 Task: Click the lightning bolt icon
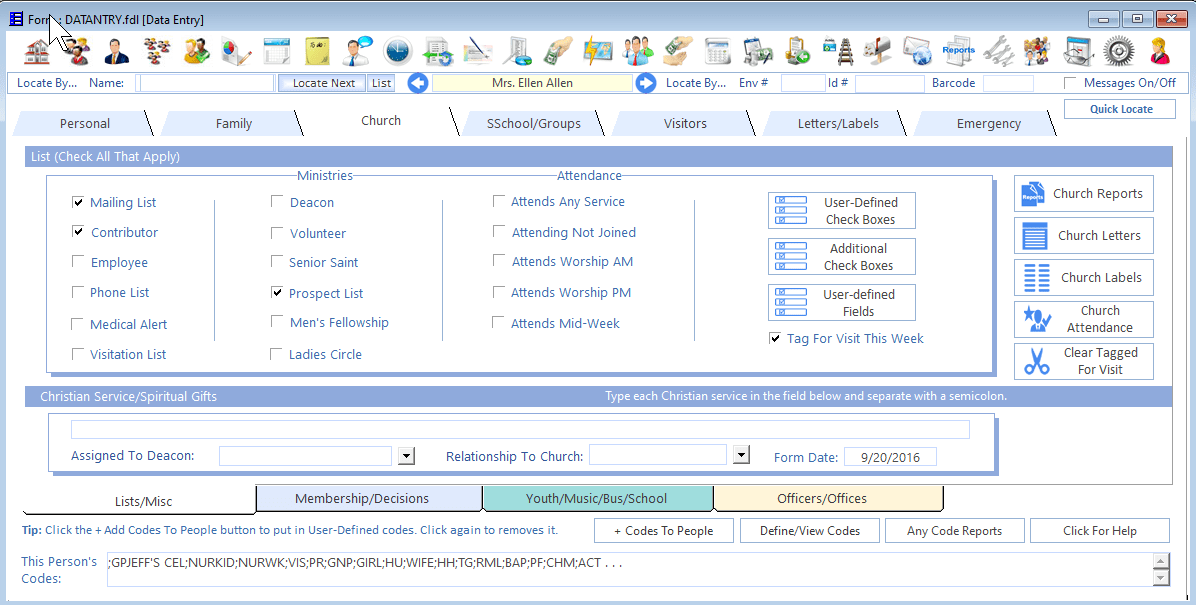point(597,52)
